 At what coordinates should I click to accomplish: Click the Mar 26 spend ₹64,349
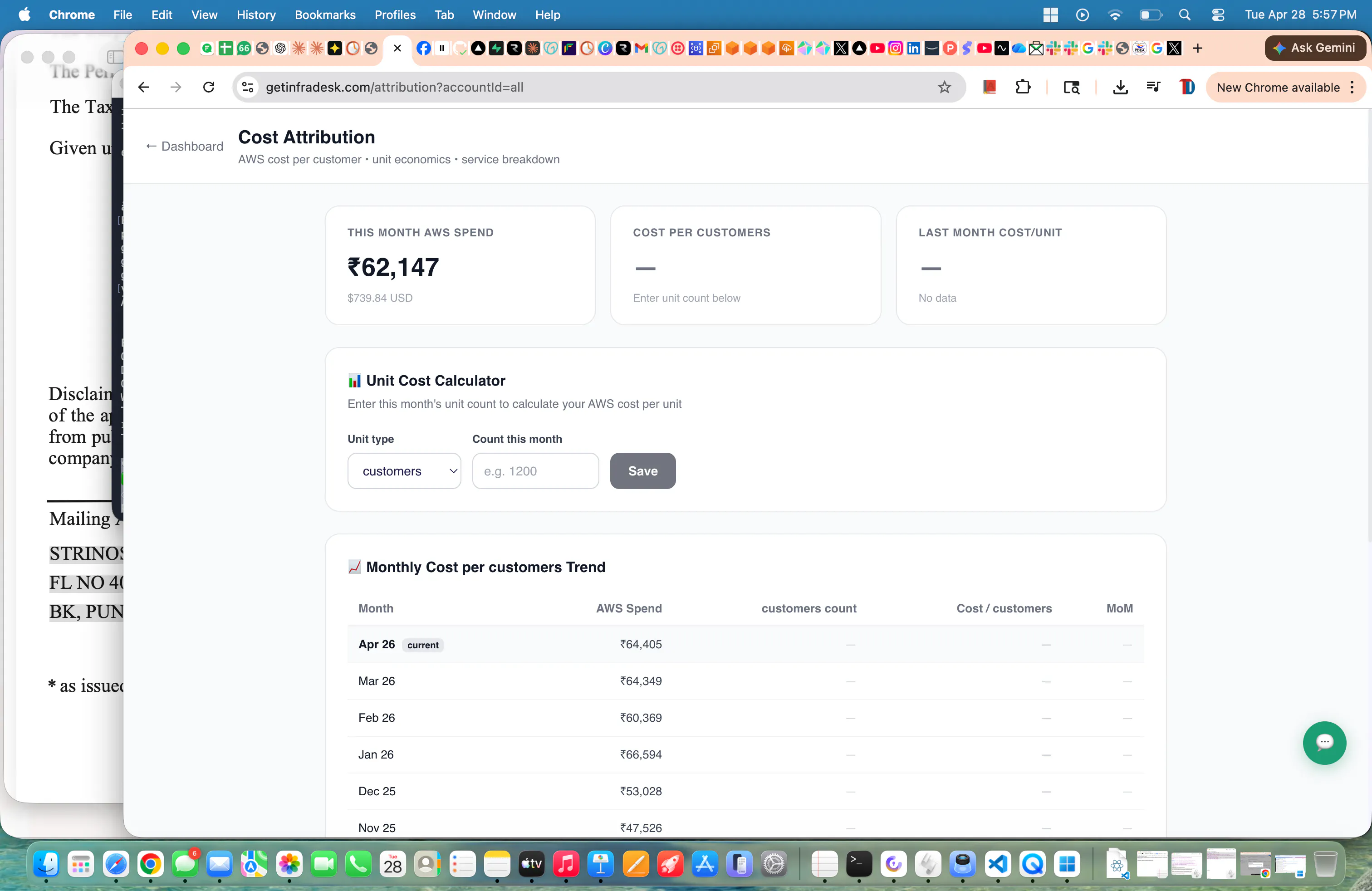point(641,681)
